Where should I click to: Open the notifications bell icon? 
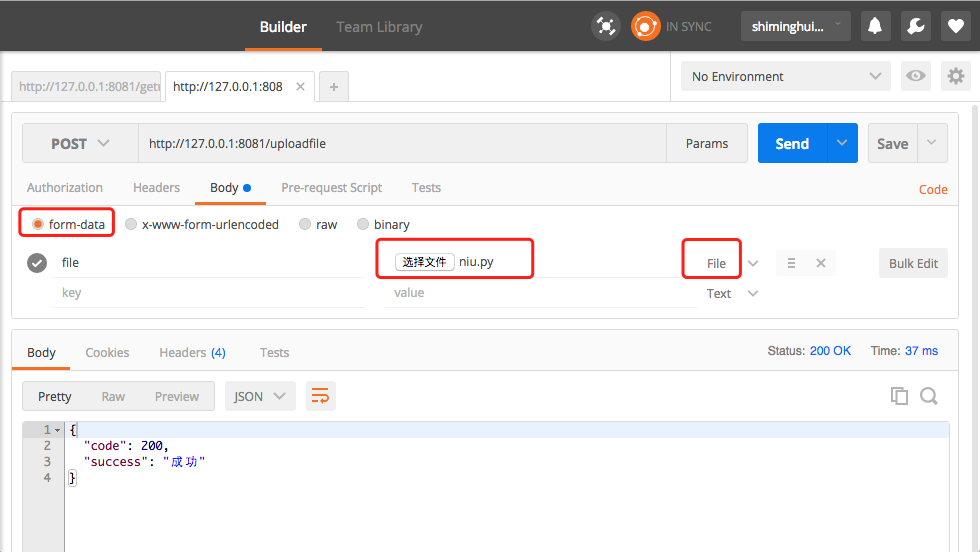875,26
